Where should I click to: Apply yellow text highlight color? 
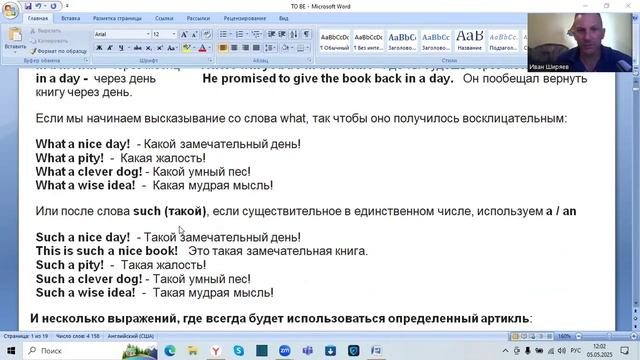(186, 48)
